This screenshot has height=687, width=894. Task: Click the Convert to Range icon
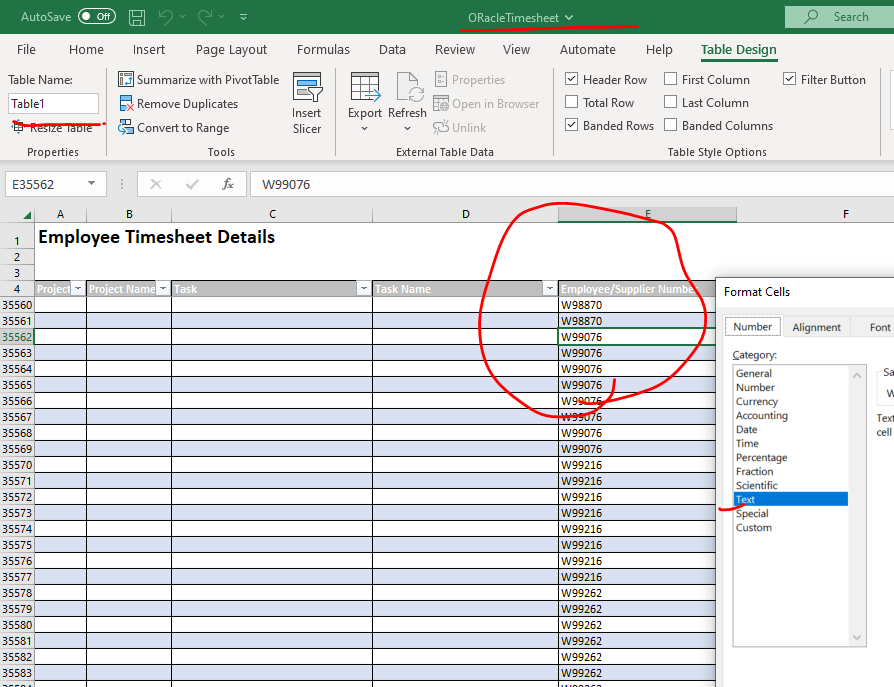point(125,128)
